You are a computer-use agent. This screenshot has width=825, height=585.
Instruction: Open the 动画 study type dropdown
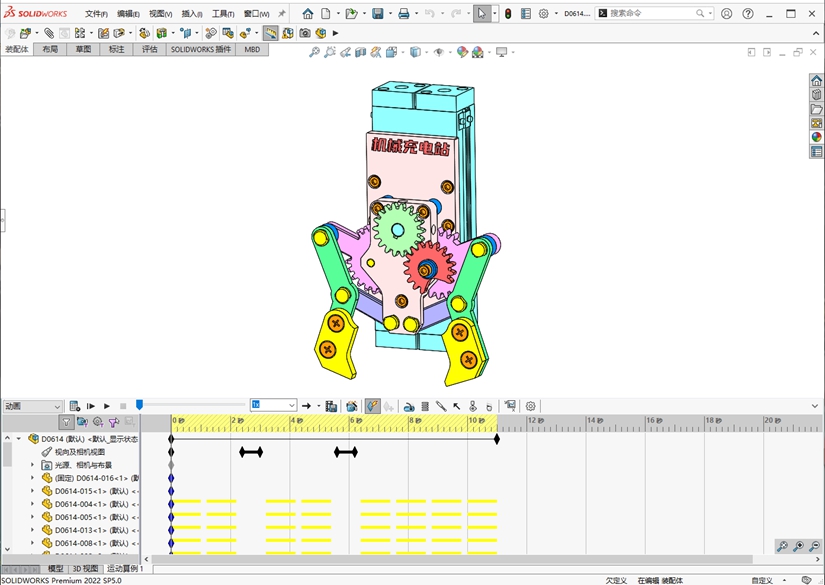[x=57, y=406]
